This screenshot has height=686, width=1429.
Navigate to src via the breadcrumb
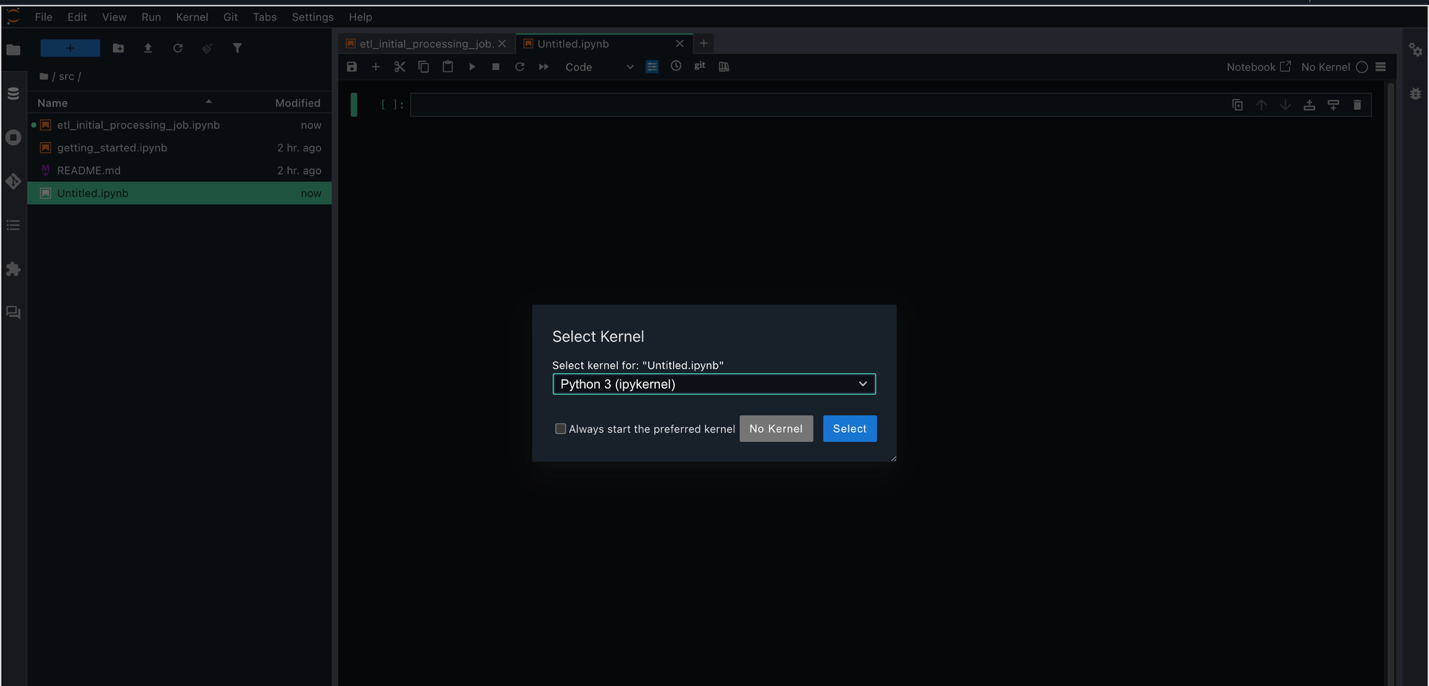66,76
